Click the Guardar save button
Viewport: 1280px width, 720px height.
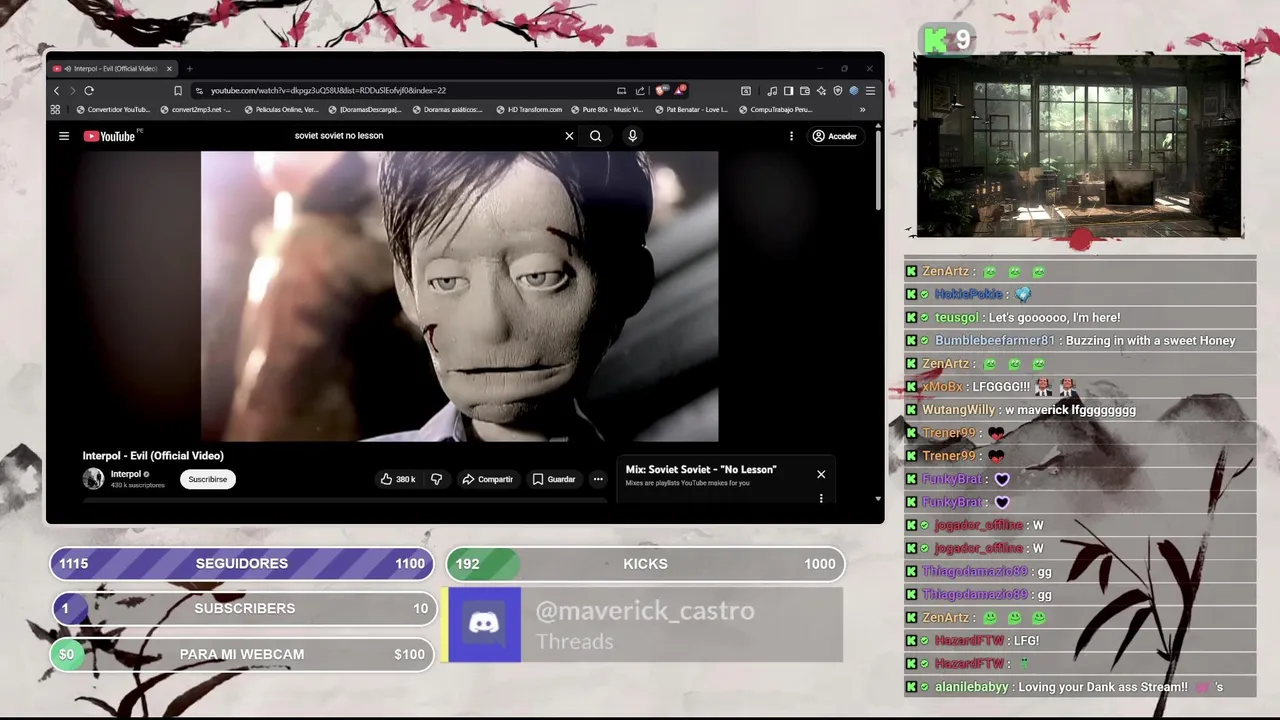[554, 479]
